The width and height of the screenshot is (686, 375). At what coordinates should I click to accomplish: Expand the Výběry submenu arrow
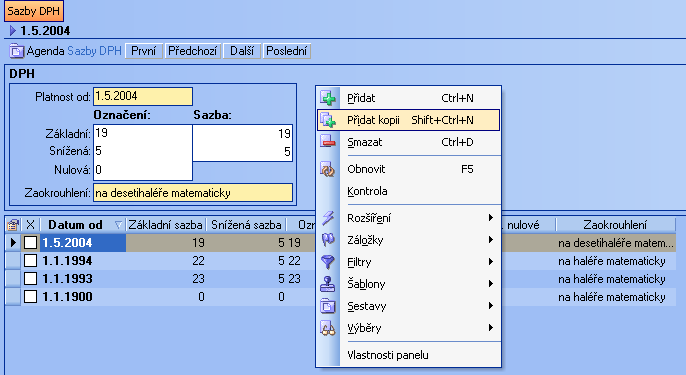pos(491,327)
